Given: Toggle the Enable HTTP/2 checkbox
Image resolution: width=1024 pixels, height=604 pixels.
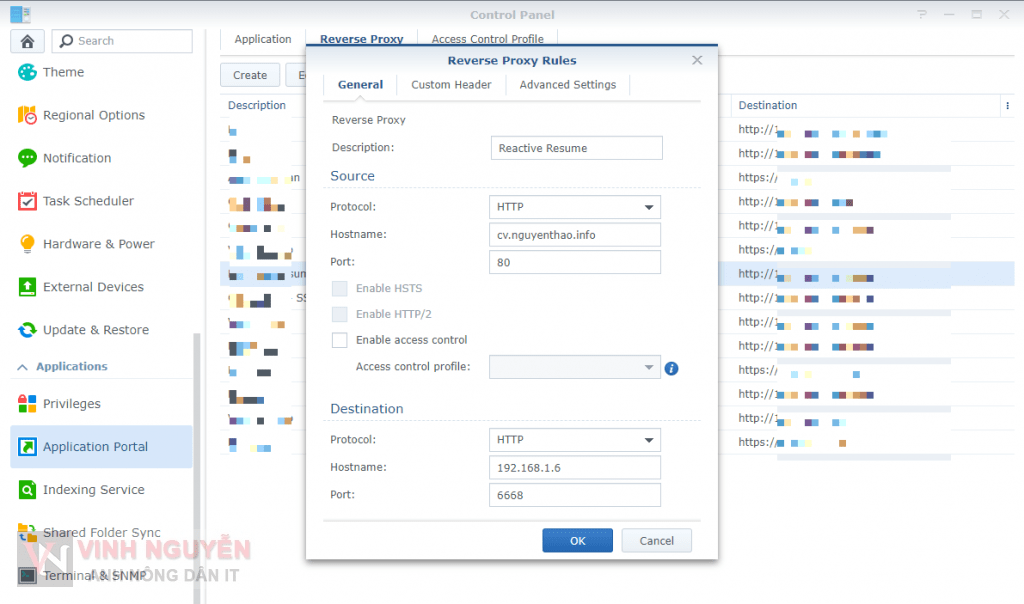Looking at the screenshot, I should (340, 314).
